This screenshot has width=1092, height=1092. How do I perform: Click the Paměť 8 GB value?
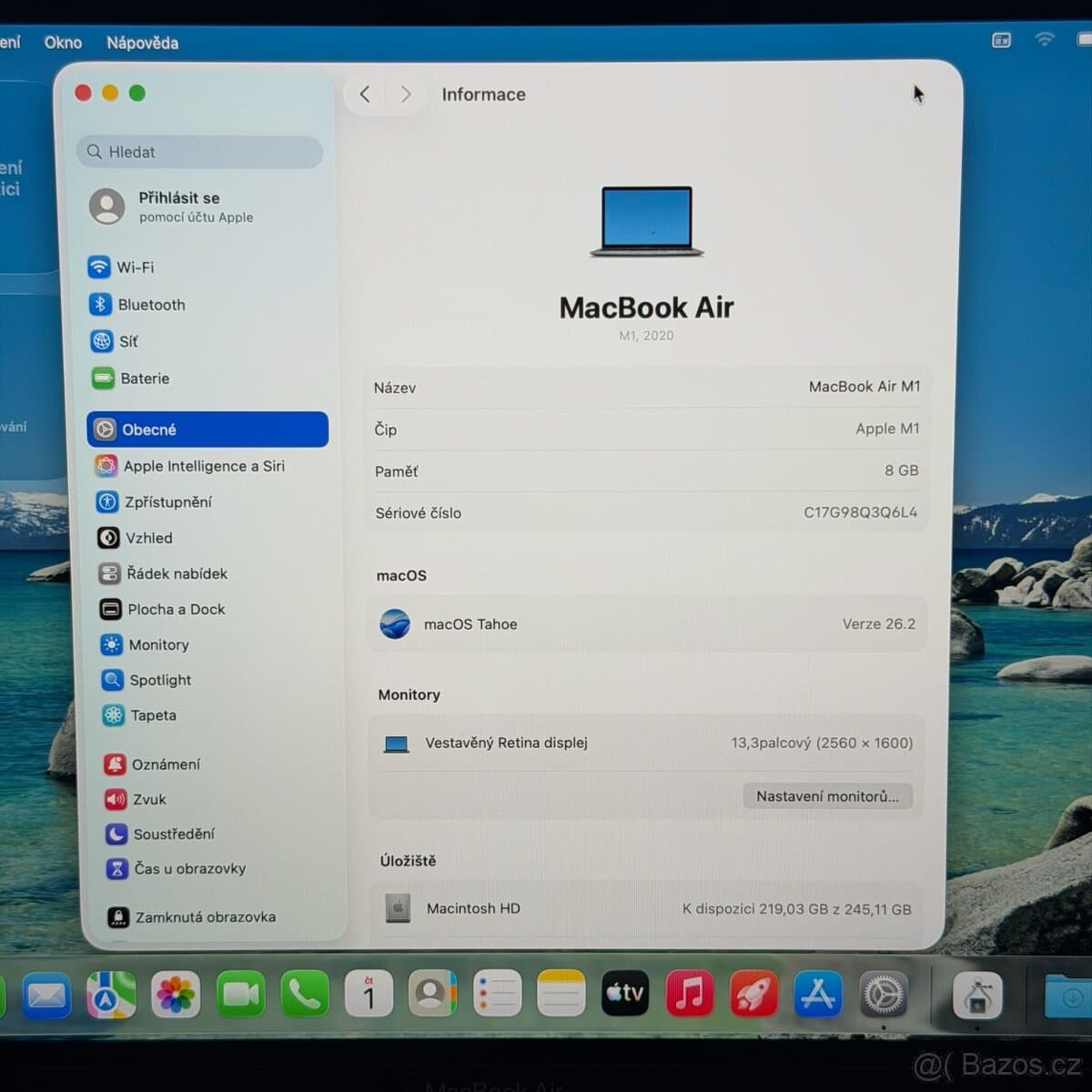(x=902, y=470)
